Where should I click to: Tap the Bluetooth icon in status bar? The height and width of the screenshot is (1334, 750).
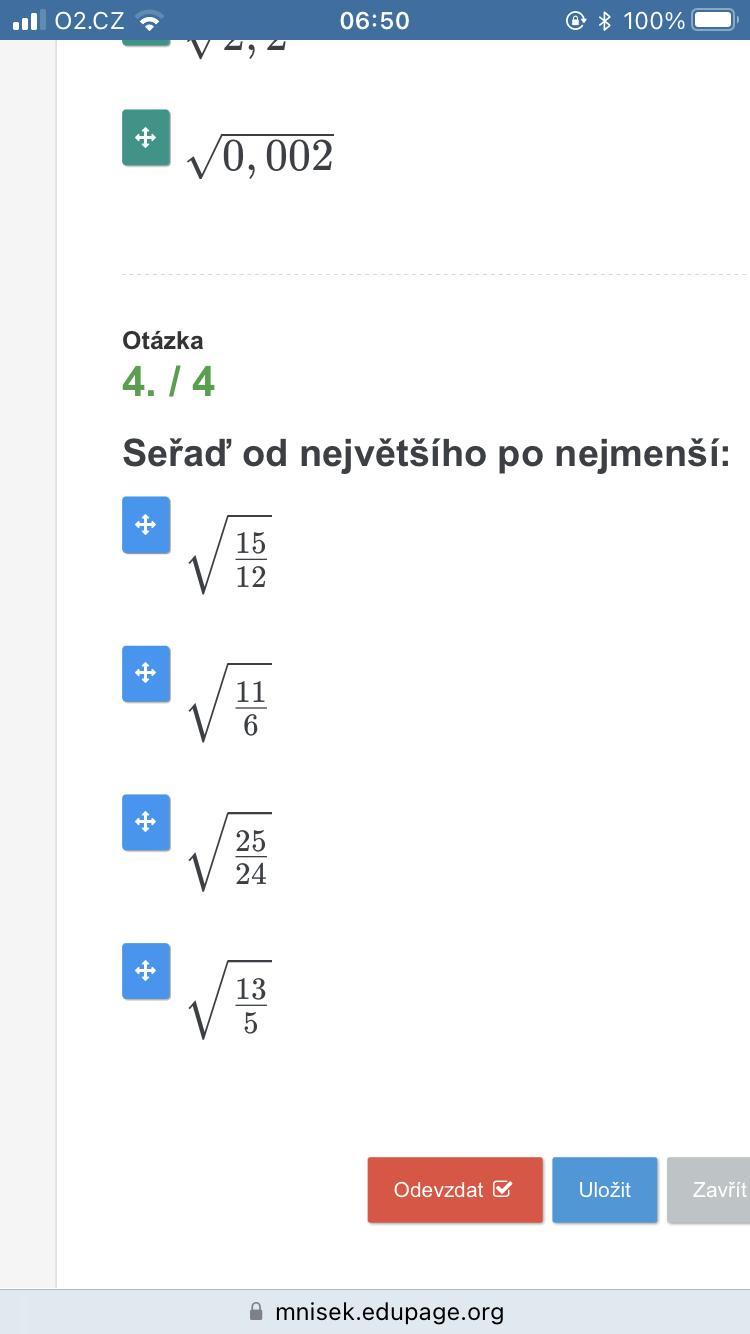pyautogui.click(x=604, y=20)
